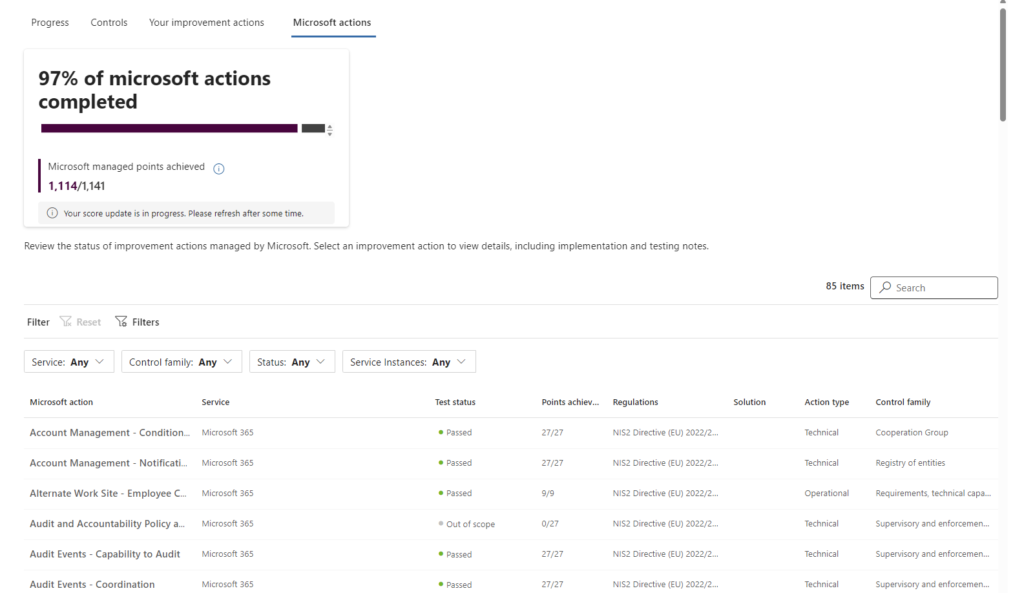The image size is (1024, 593).
Task: Select the Alternate Work Site - Employee action
Action: [x=108, y=493]
